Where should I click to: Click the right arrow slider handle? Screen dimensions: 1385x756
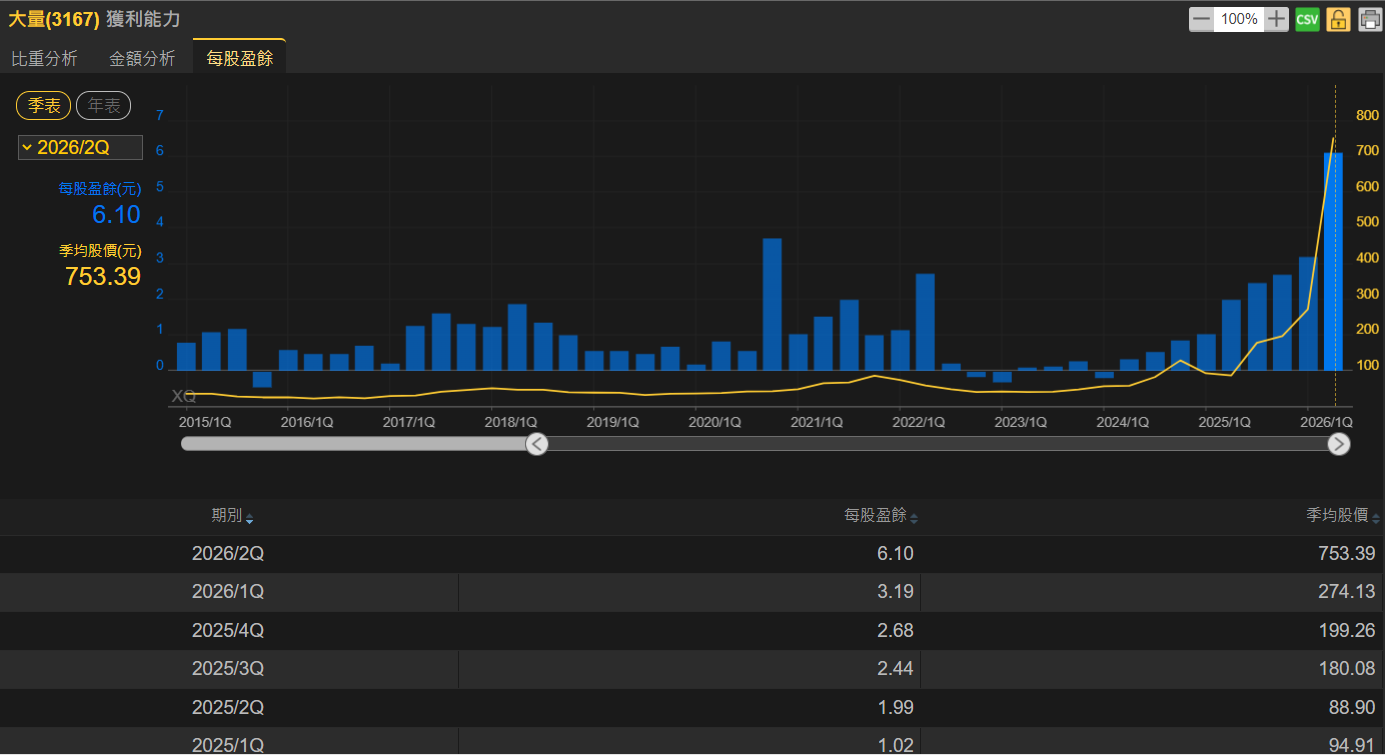tap(1339, 444)
